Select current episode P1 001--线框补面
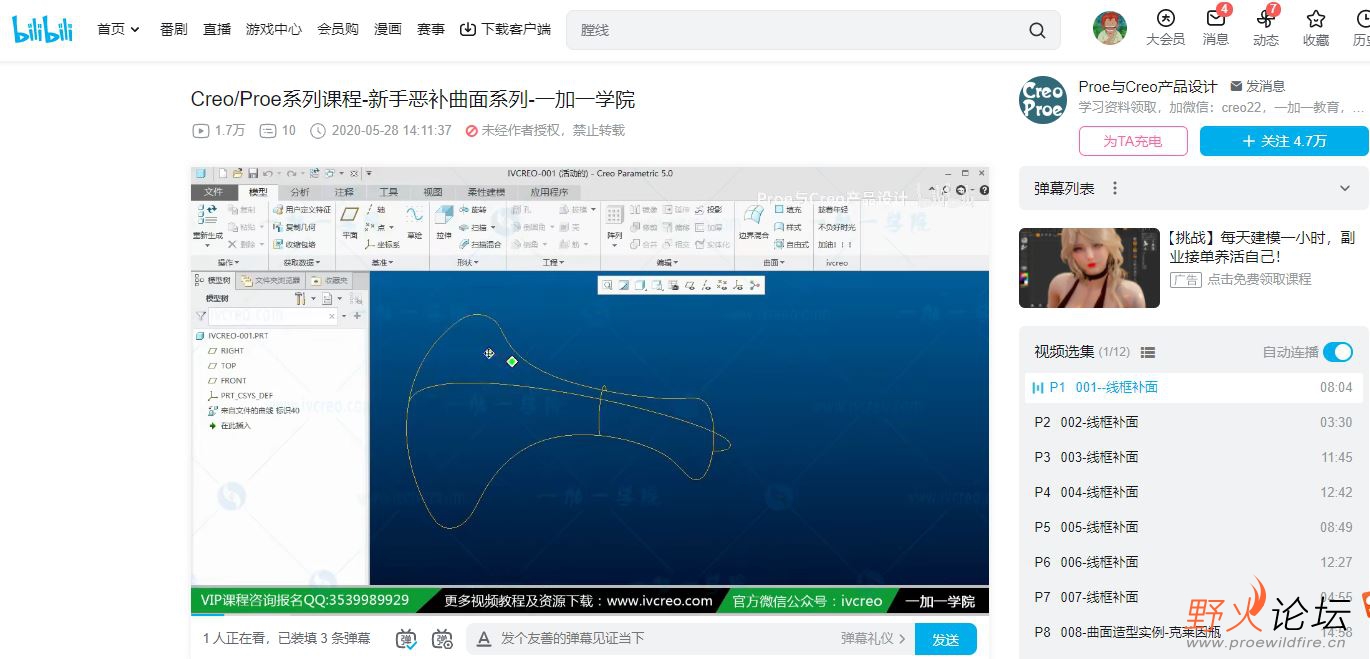Viewport: 1370px width, 659px height. coord(1193,387)
